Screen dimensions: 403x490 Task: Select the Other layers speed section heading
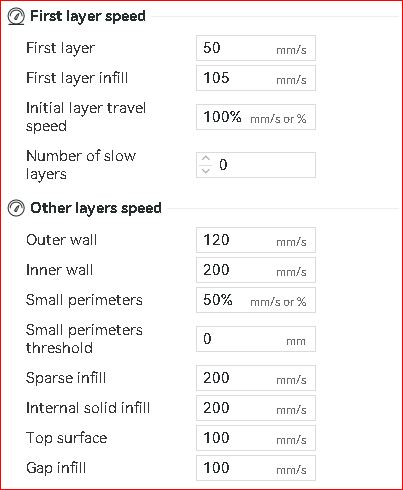[96, 208]
